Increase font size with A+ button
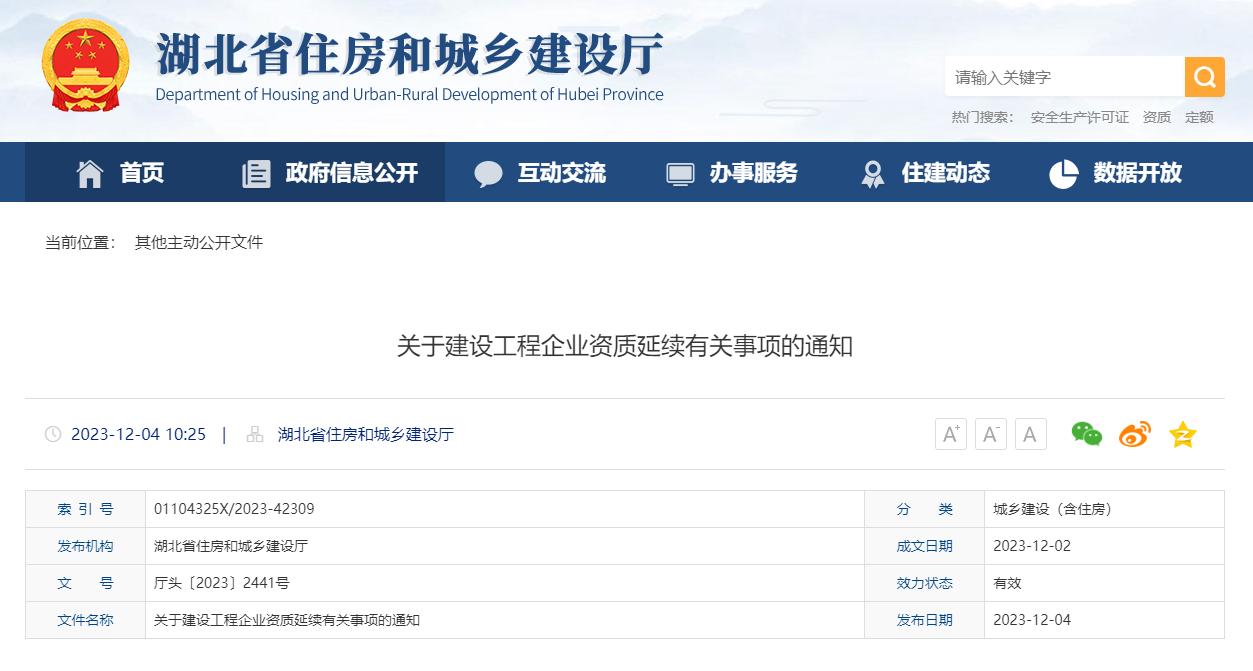 [951, 434]
